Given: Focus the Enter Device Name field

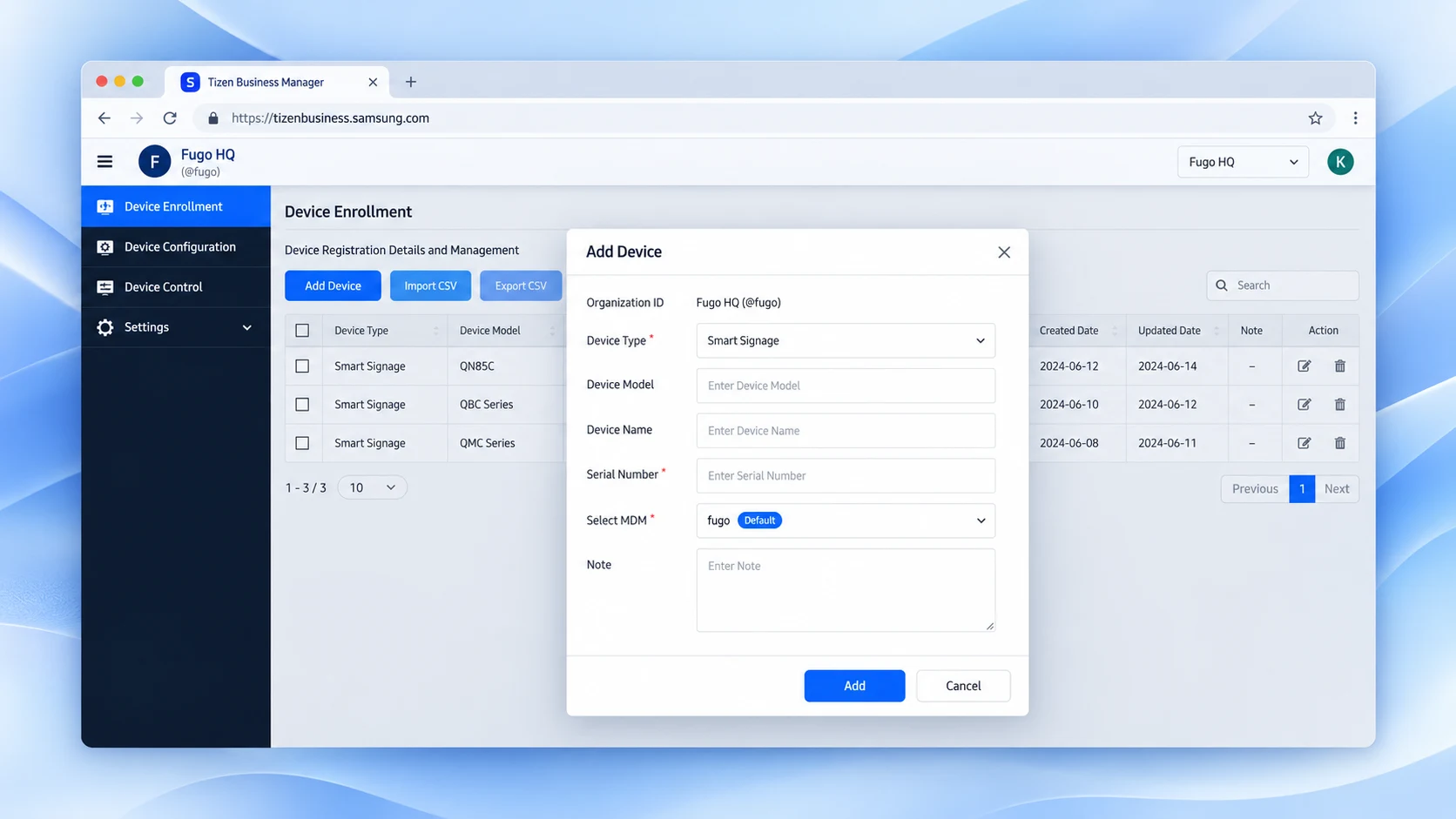Looking at the screenshot, I should pyautogui.click(x=846, y=431).
